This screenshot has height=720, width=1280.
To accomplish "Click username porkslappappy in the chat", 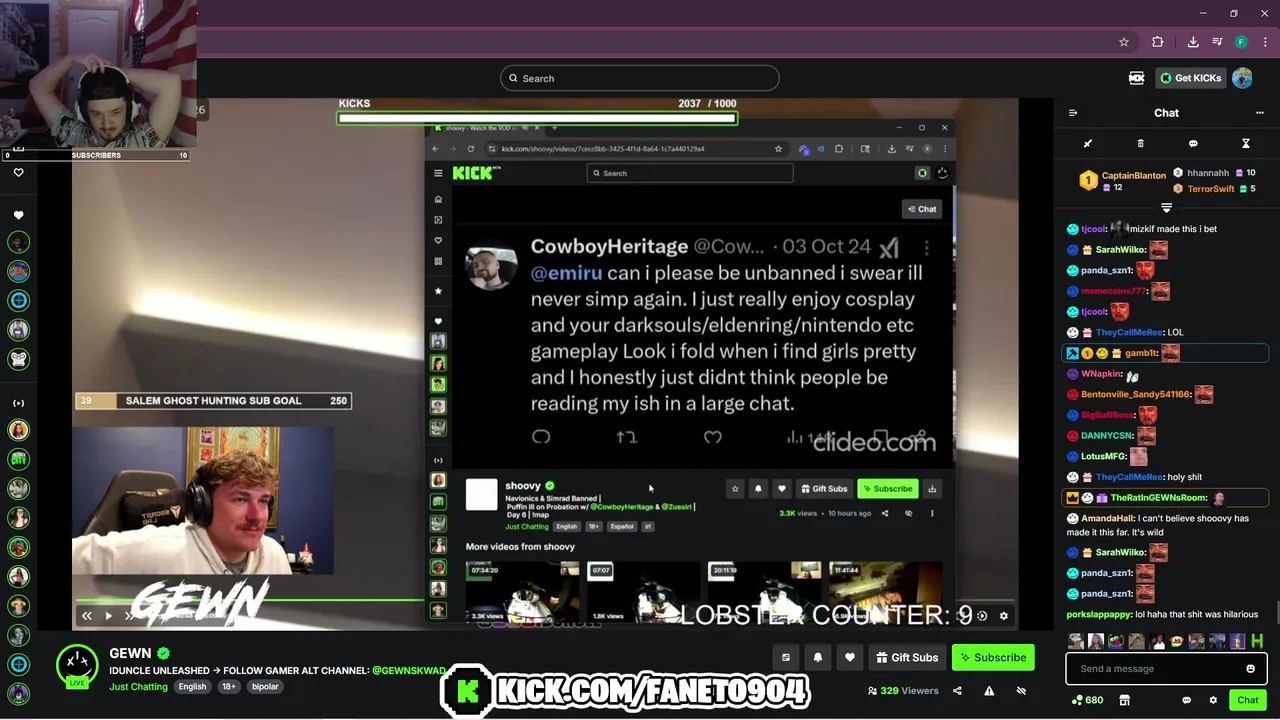I will [x=1099, y=614].
